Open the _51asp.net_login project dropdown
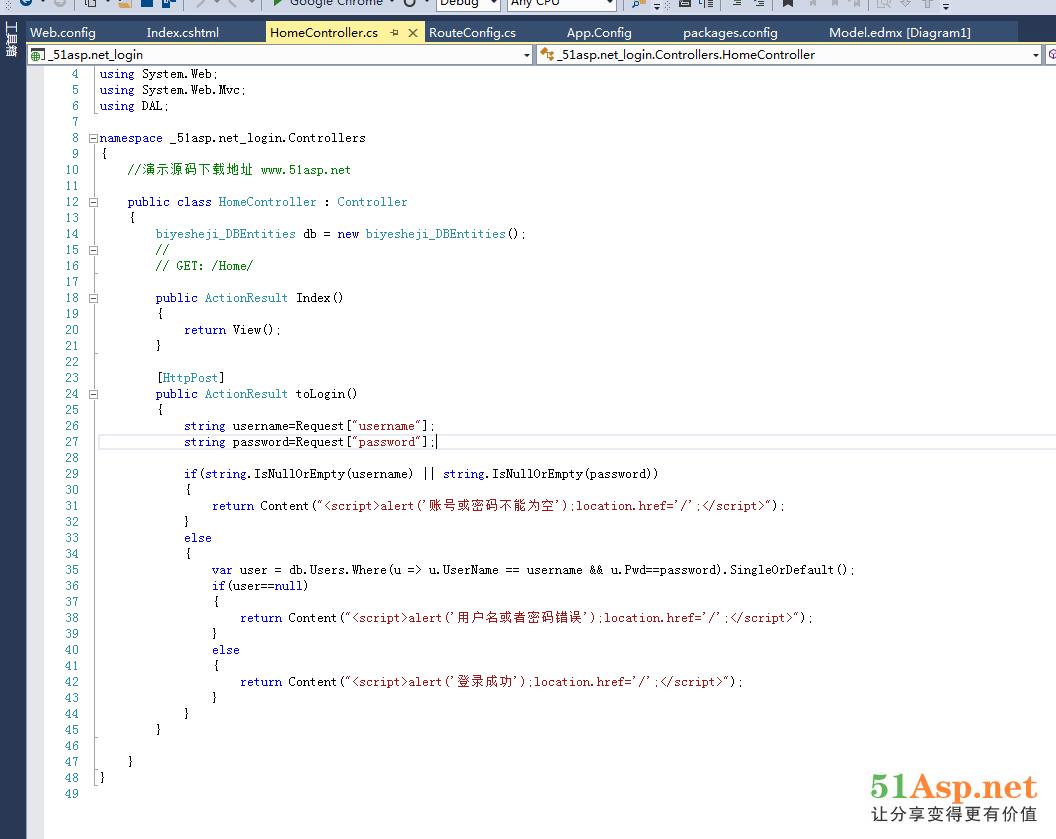1056x839 pixels. pos(527,55)
